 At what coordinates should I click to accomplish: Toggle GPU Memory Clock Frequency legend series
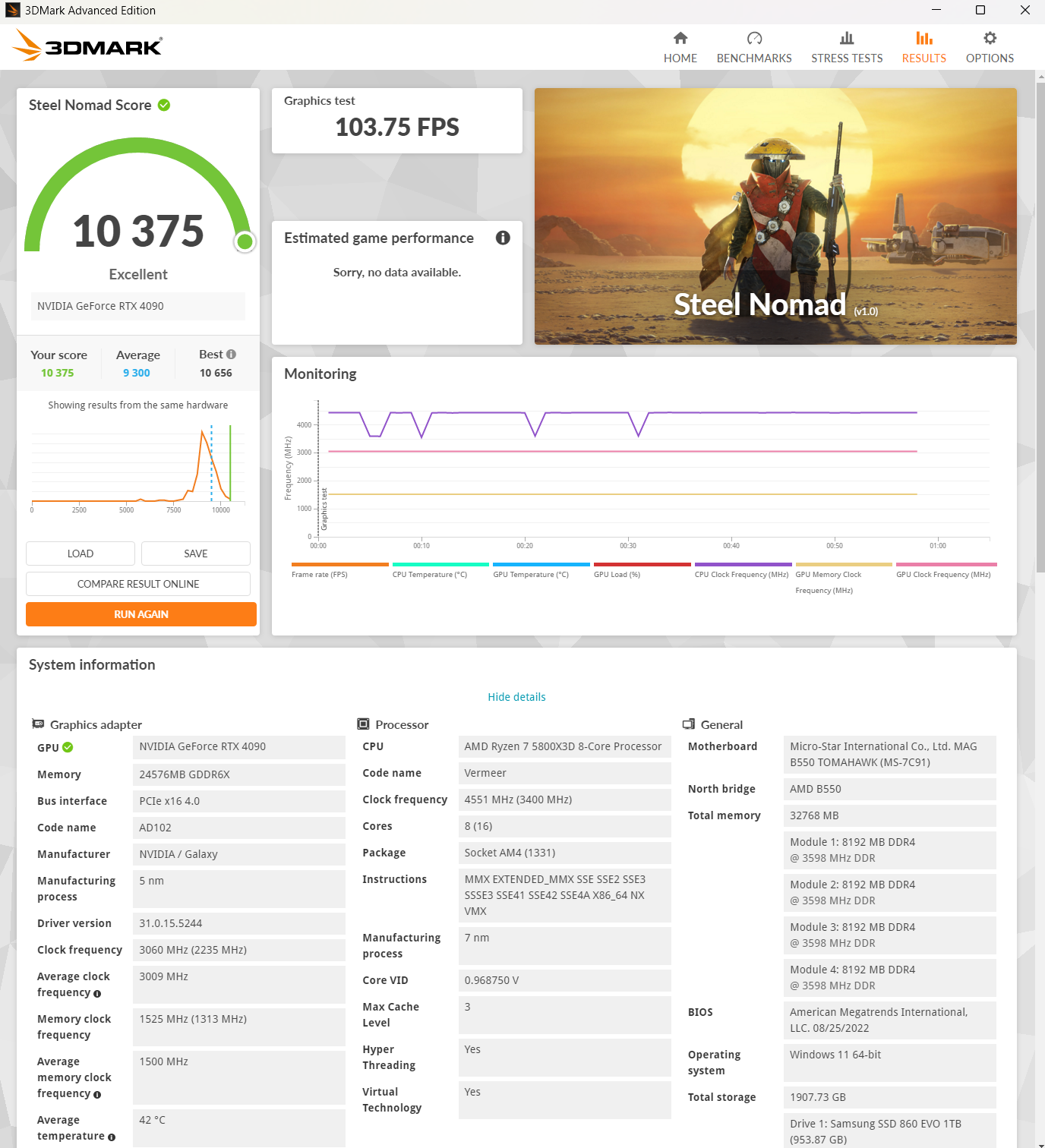click(x=844, y=579)
